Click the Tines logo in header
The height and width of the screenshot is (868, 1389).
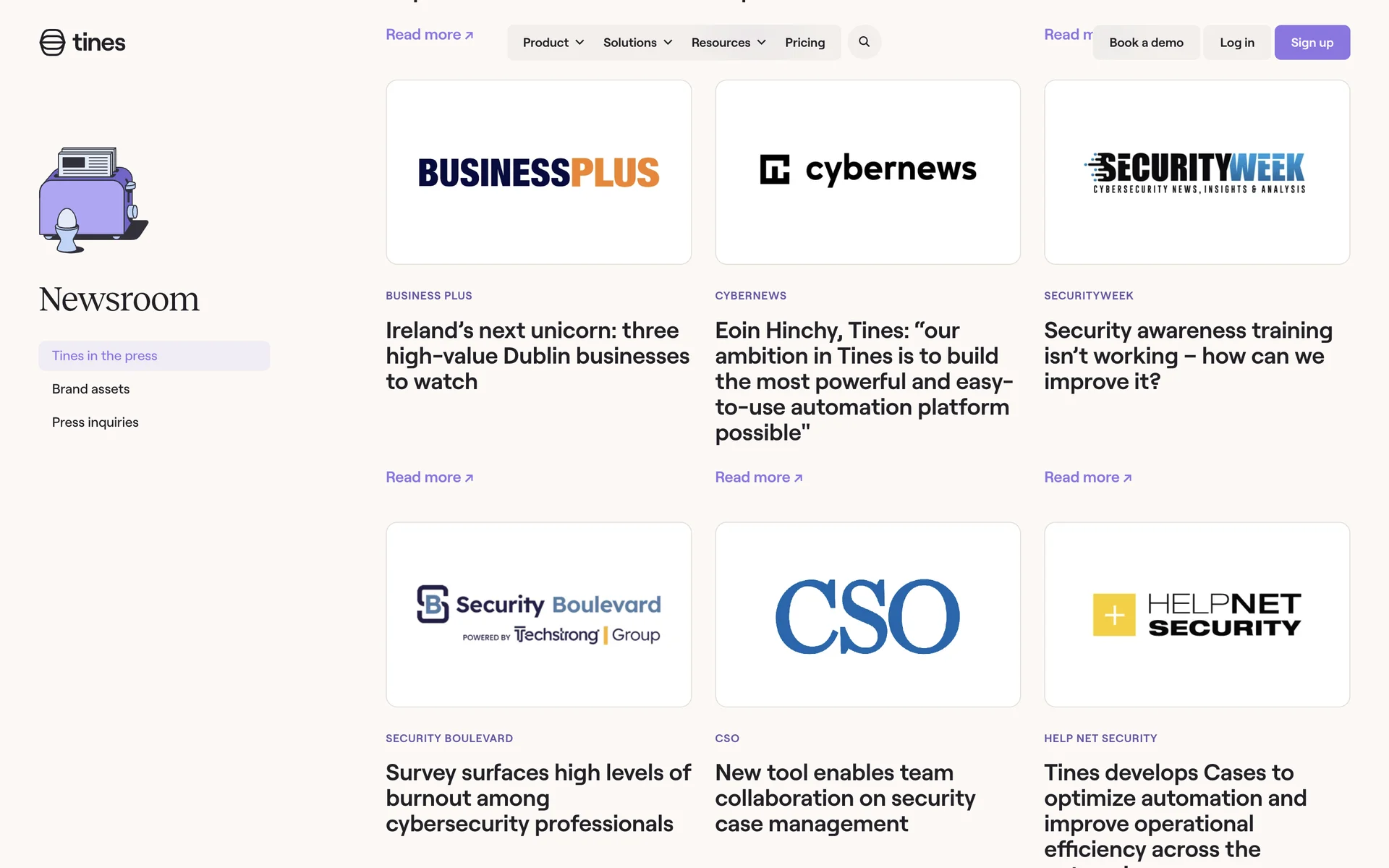click(82, 43)
